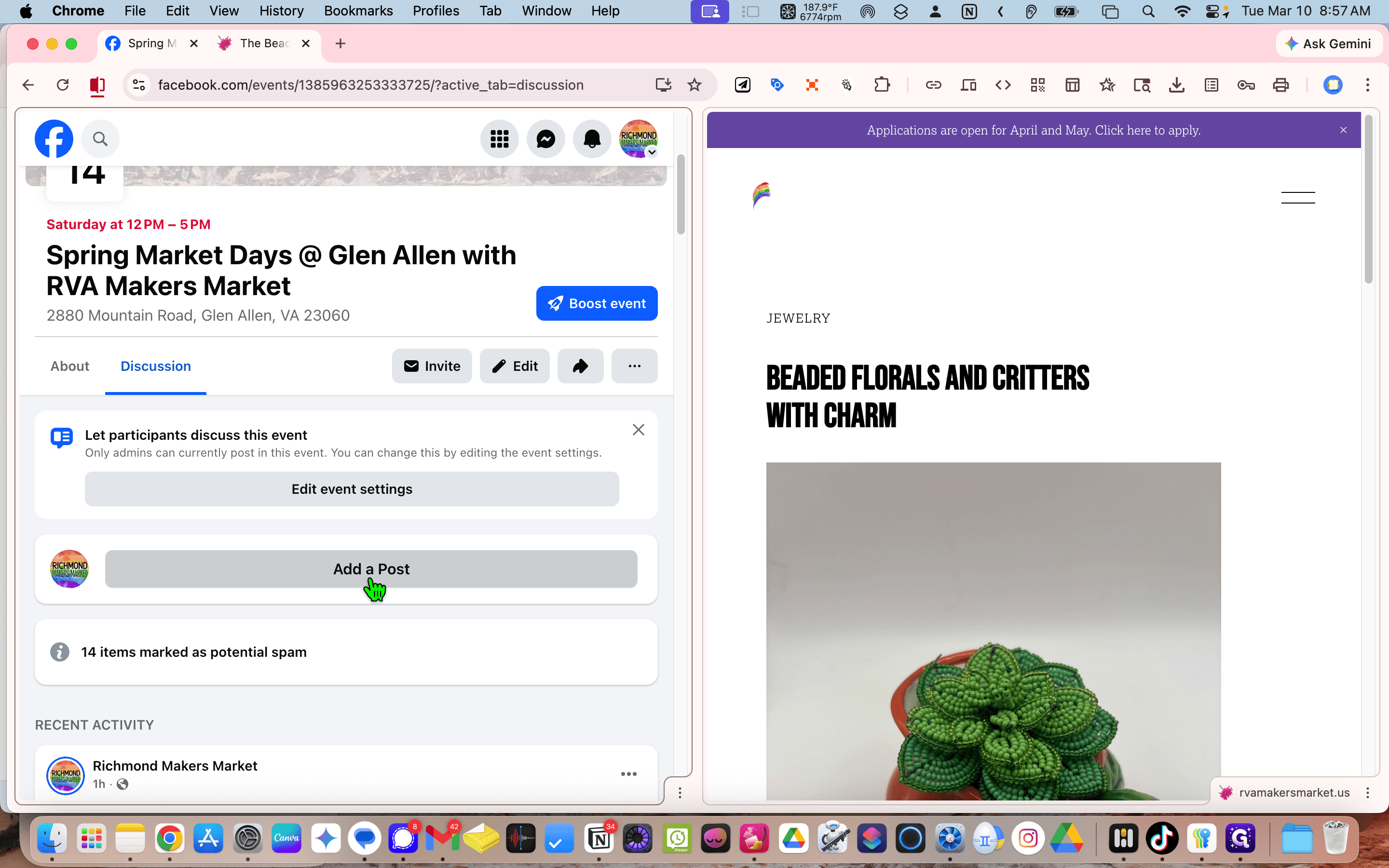This screenshot has width=1389, height=868.
Task: Expand the Richmond Makers Market account menu
Action: 638,138
